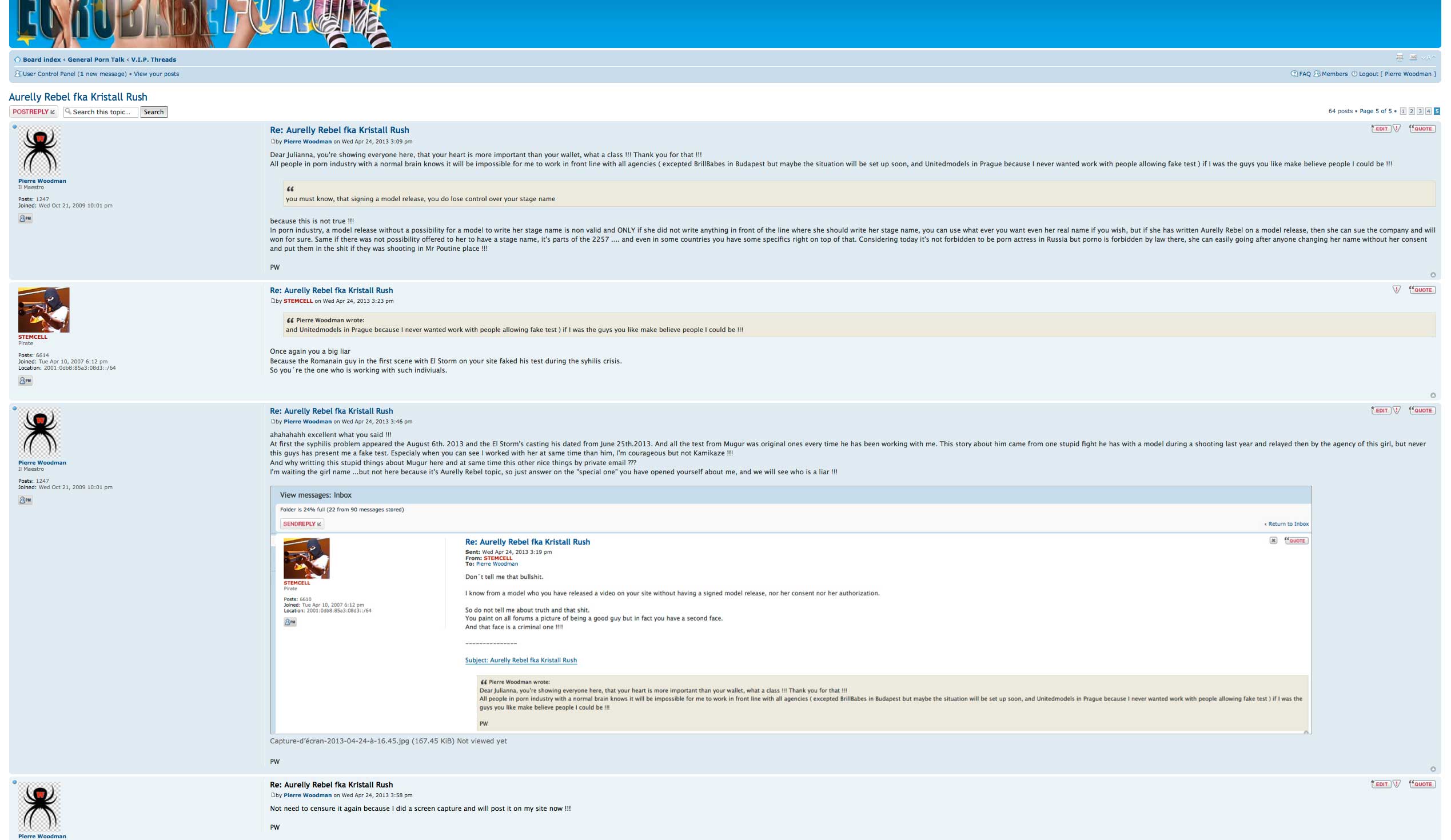Open General Porn Talk breadcrumb
Image resolution: width=1451 pixels, height=840 pixels.
[x=95, y=60]
